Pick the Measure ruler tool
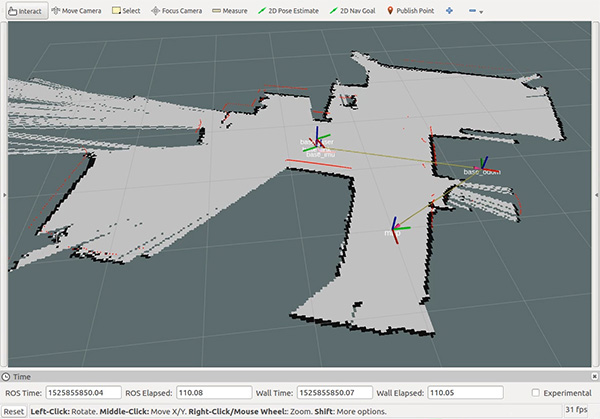Image resolution: width=600 pixels, height=419 pixels. 230,11
